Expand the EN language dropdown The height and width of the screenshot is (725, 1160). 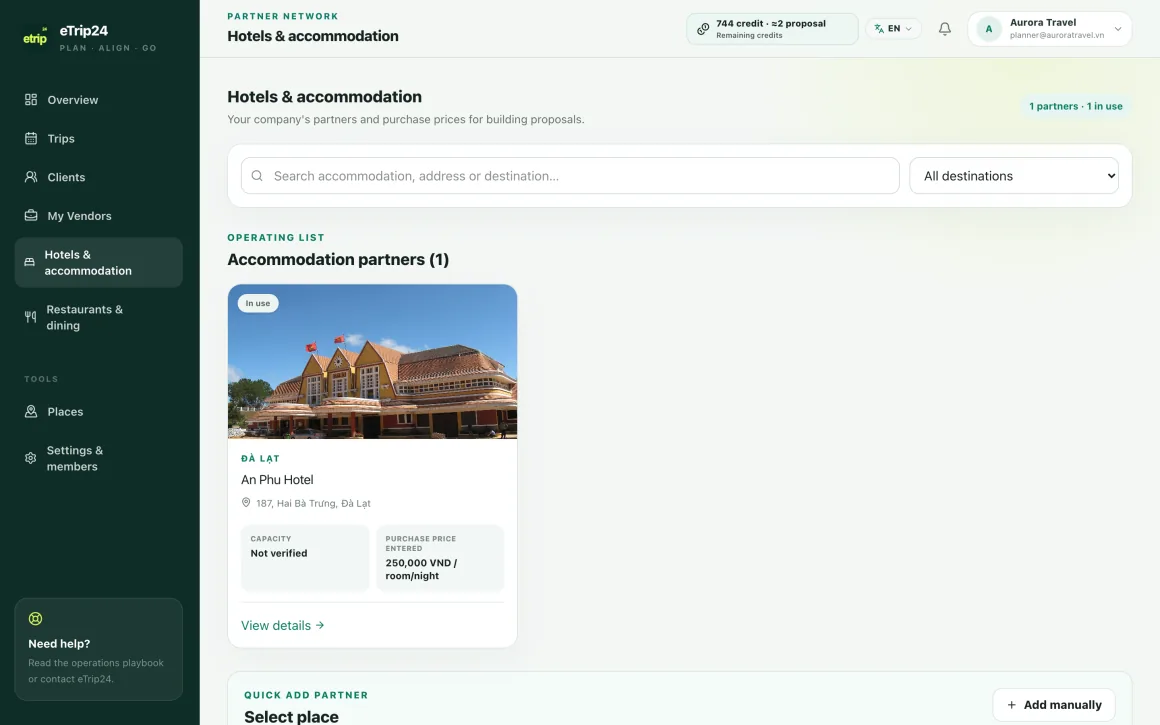coord(894,29)
